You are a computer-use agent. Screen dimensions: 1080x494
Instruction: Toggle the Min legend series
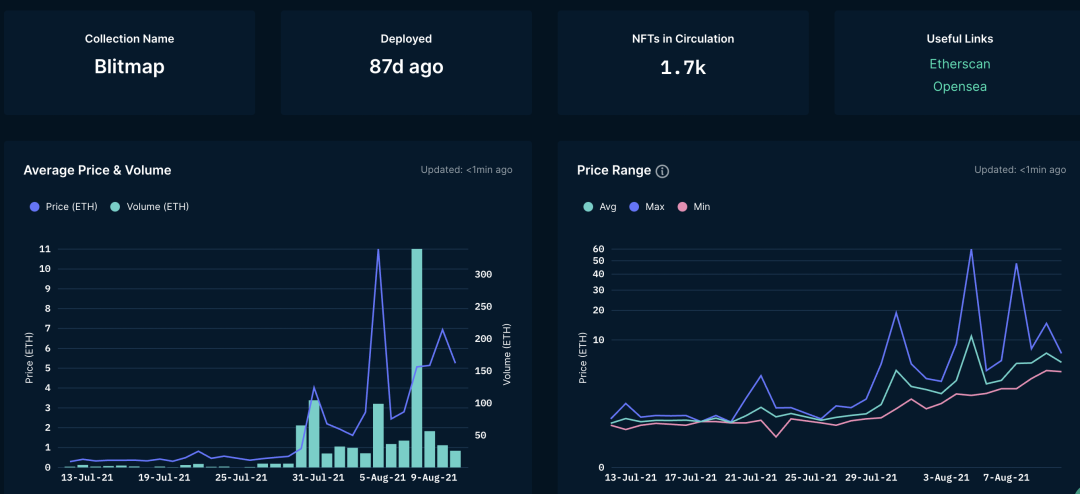click(x=694, y=206)
